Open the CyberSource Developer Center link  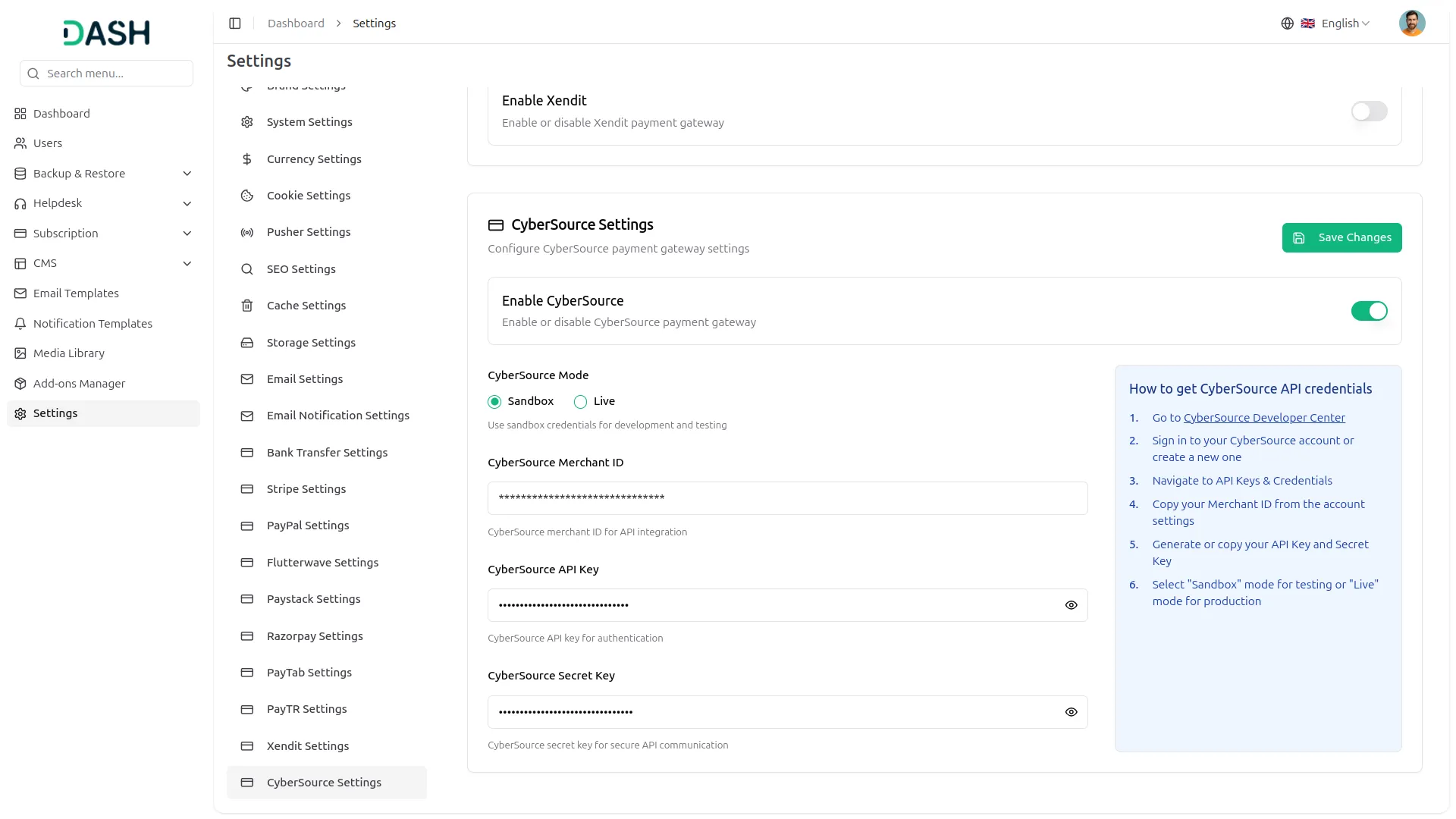(x=1264, y=417)
